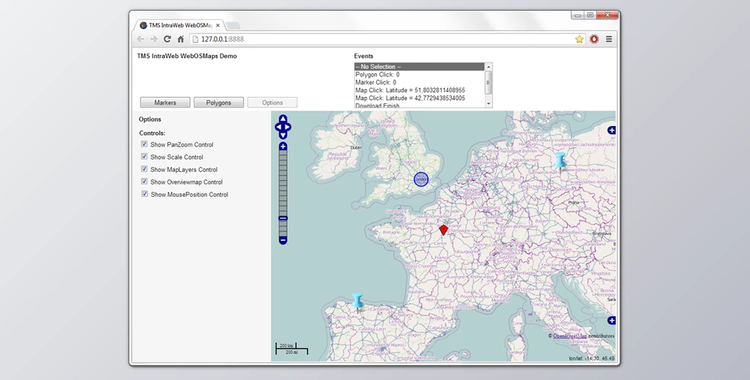Open the browser hamburger menu

609,39
